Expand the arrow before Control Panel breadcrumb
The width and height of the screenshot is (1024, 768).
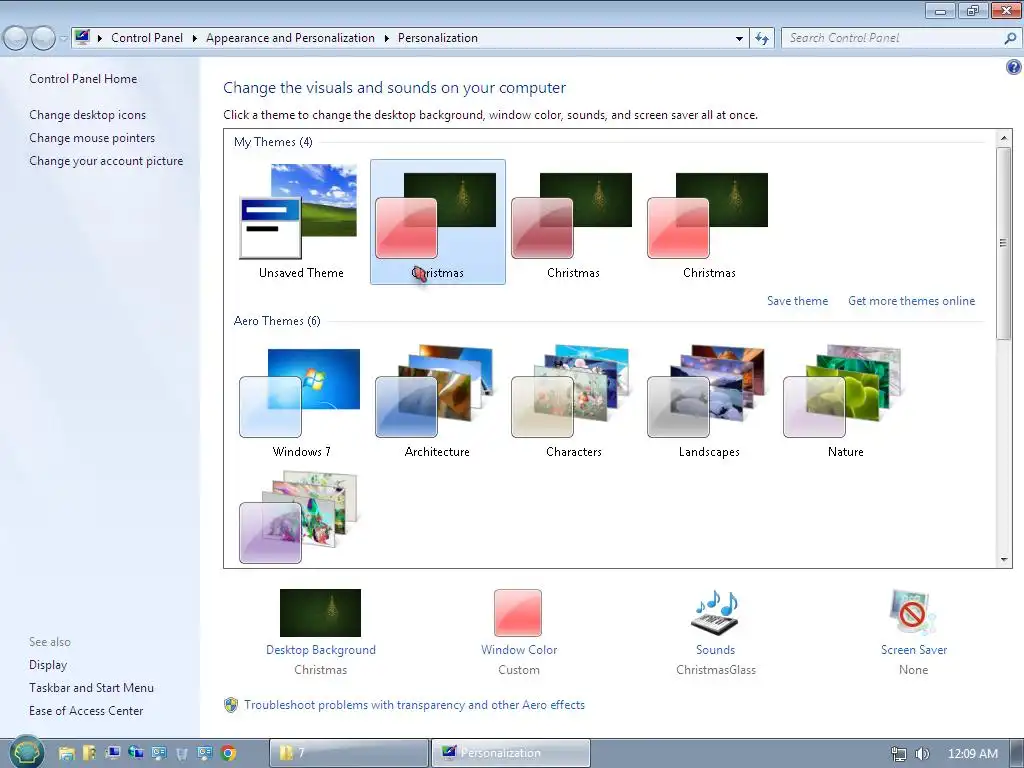(100, 39)
